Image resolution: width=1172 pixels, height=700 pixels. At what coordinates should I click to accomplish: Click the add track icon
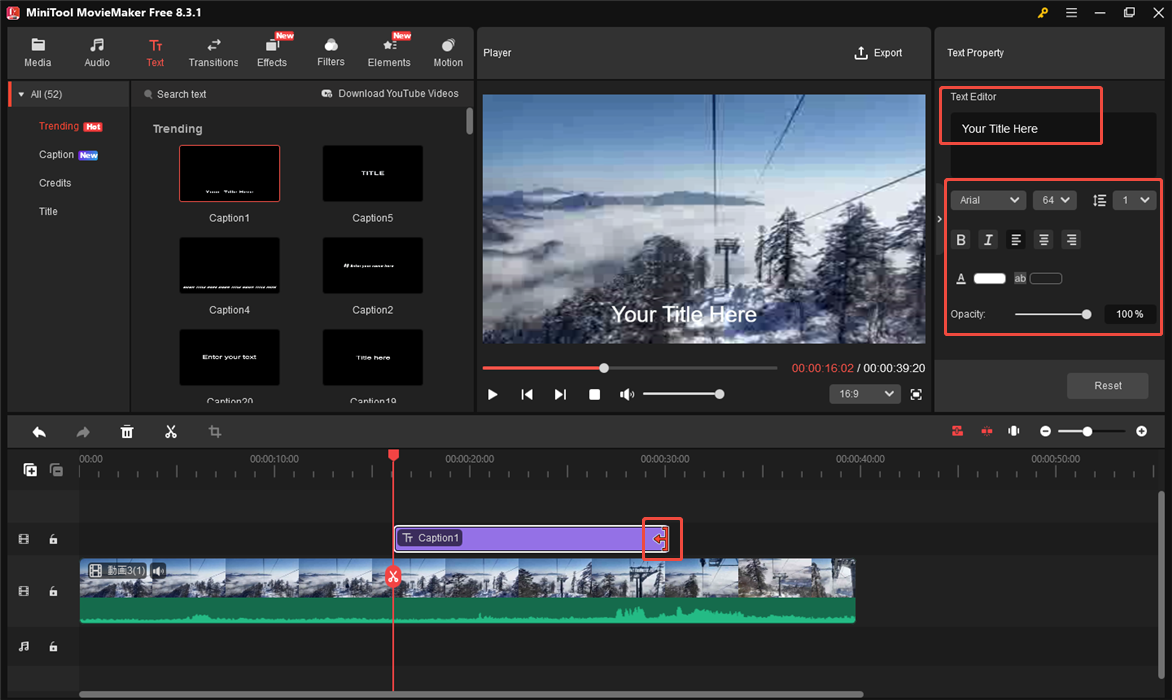[x=30, y=470]
